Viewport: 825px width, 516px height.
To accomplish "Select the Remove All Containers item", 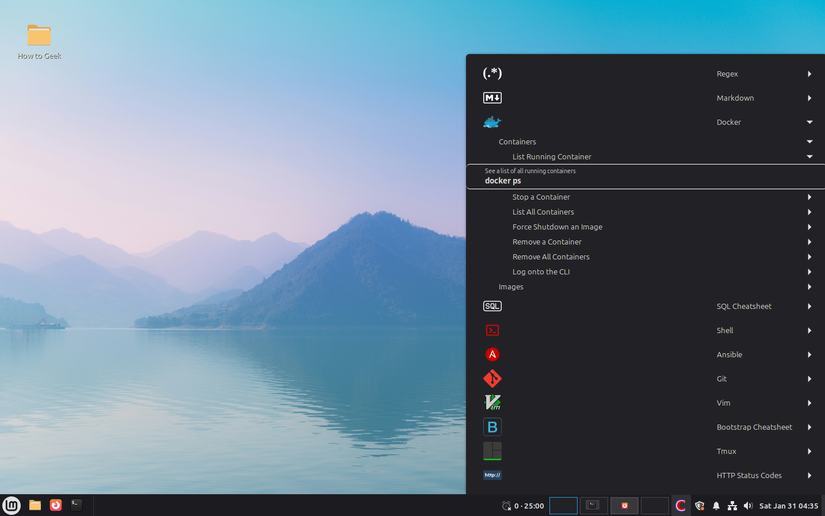I will (x=551, y=257).
